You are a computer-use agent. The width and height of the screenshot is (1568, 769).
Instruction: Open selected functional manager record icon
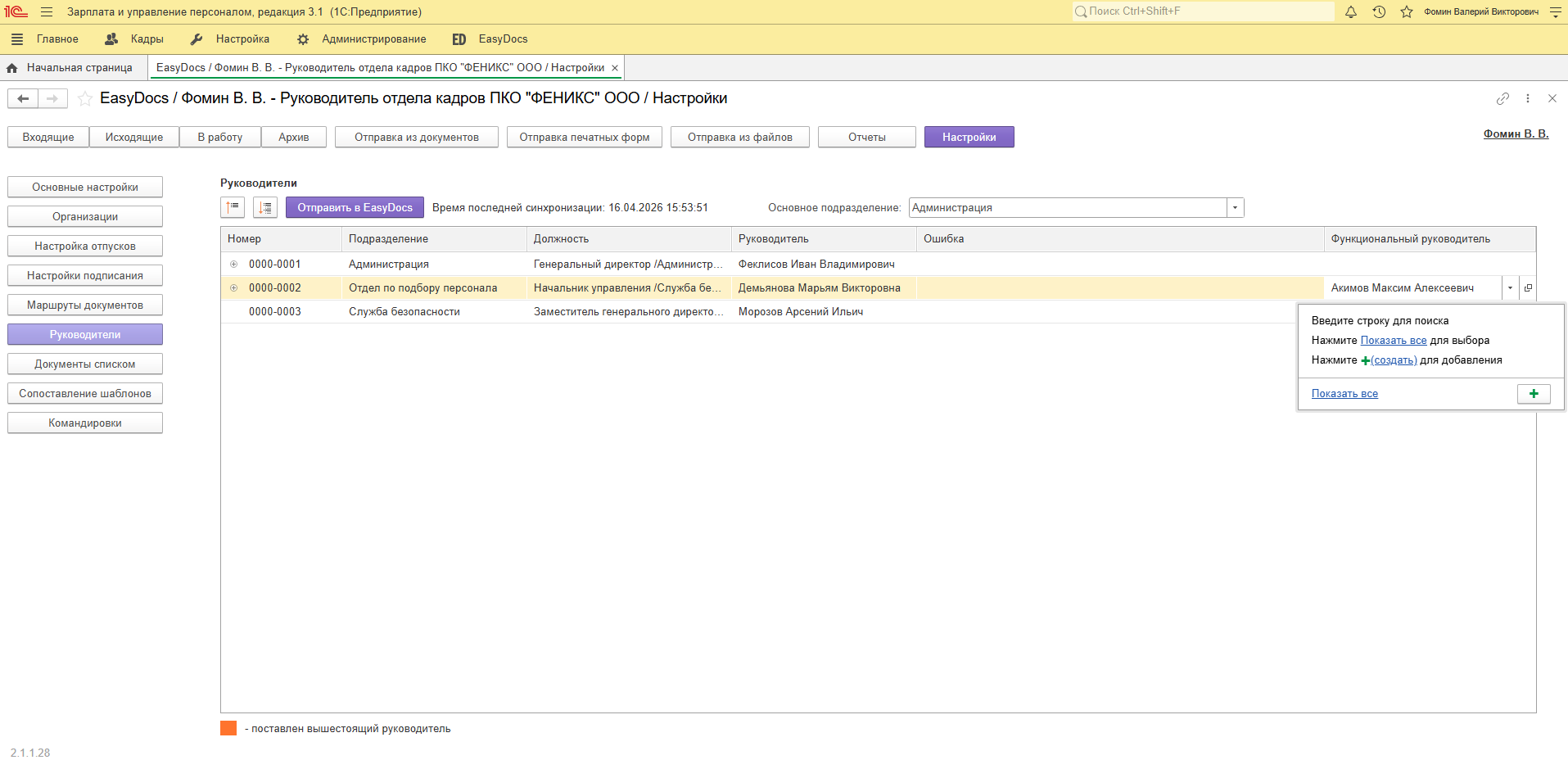point(1528,288)
